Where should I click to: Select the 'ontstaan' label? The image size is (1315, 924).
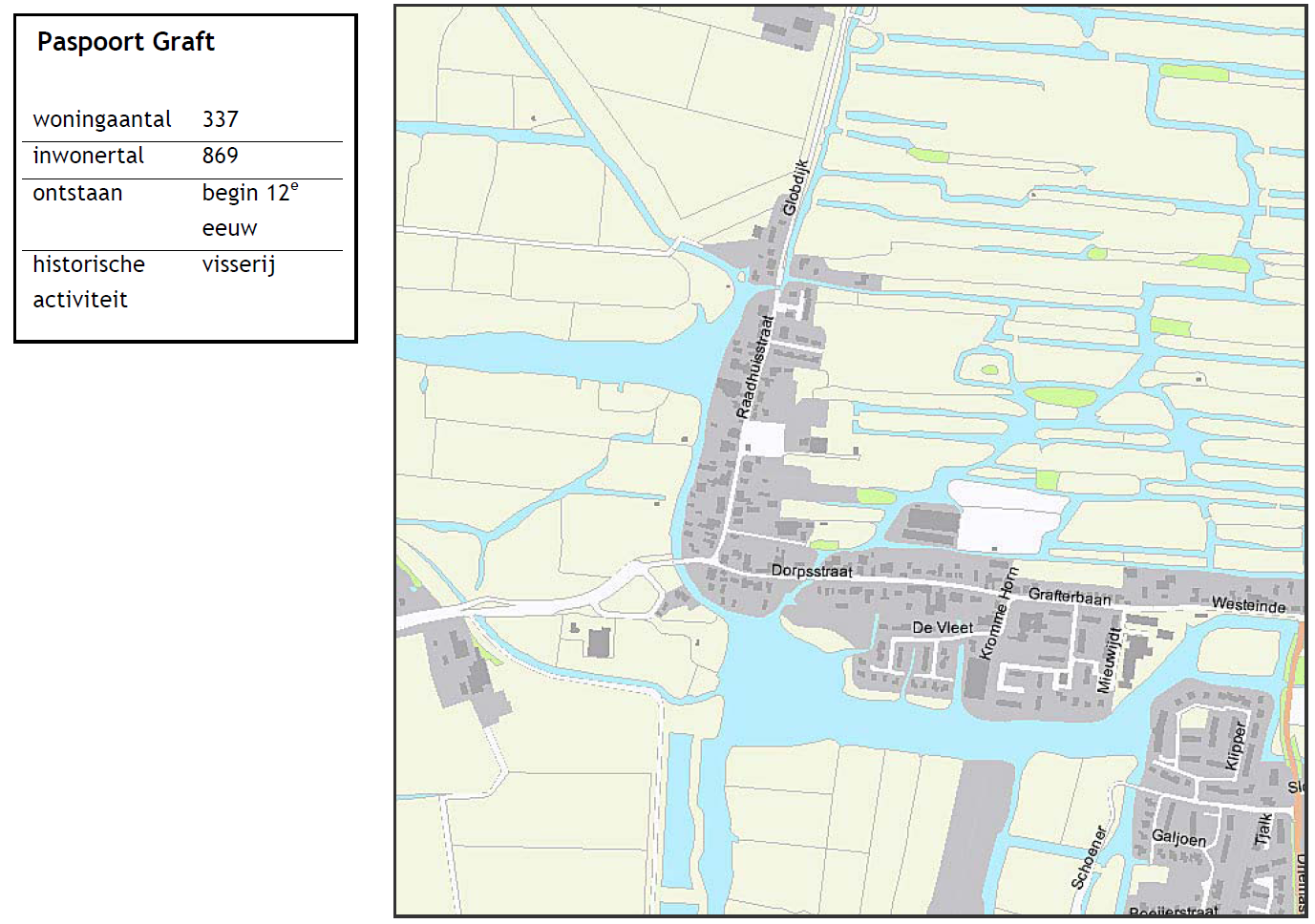77,193
